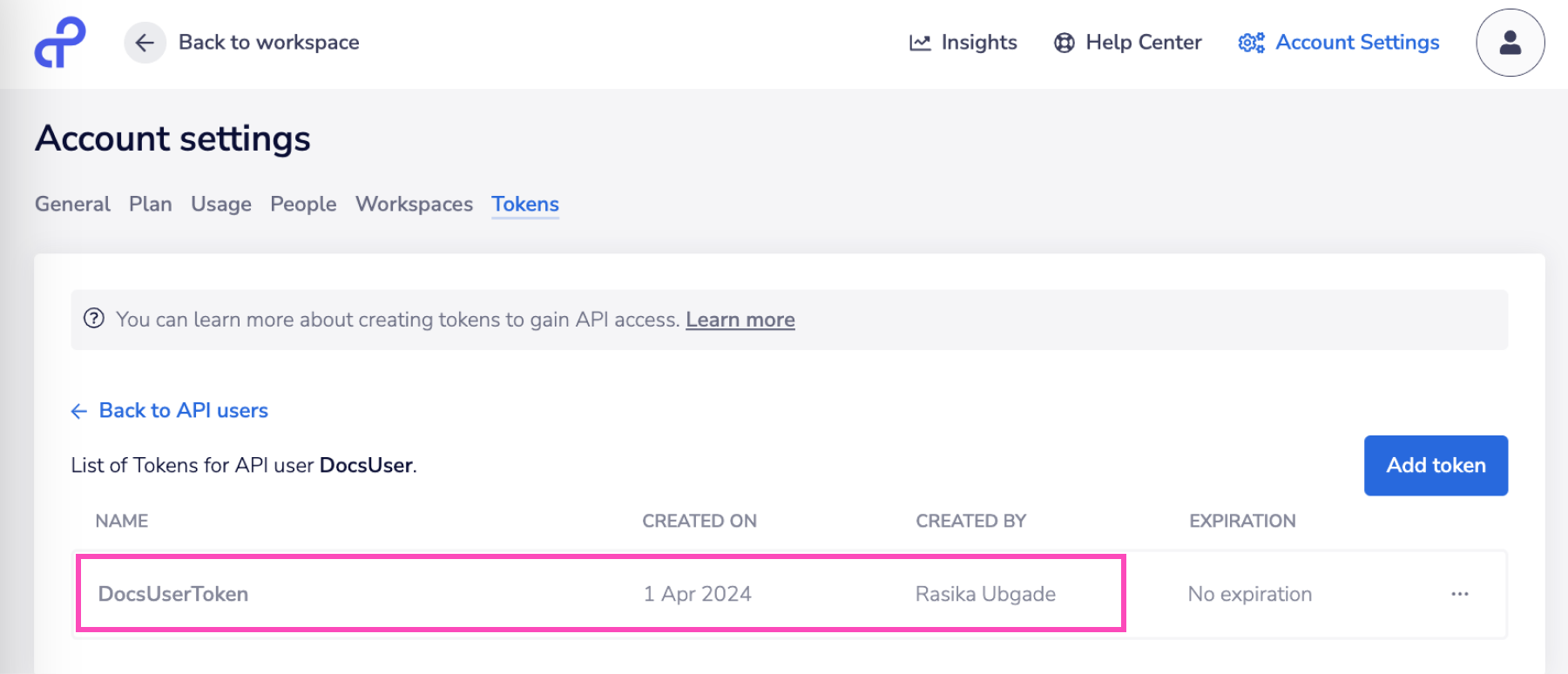The image size is (1568, 674).
Task: Click the Insights chart icon
Action: coord(920,43)
